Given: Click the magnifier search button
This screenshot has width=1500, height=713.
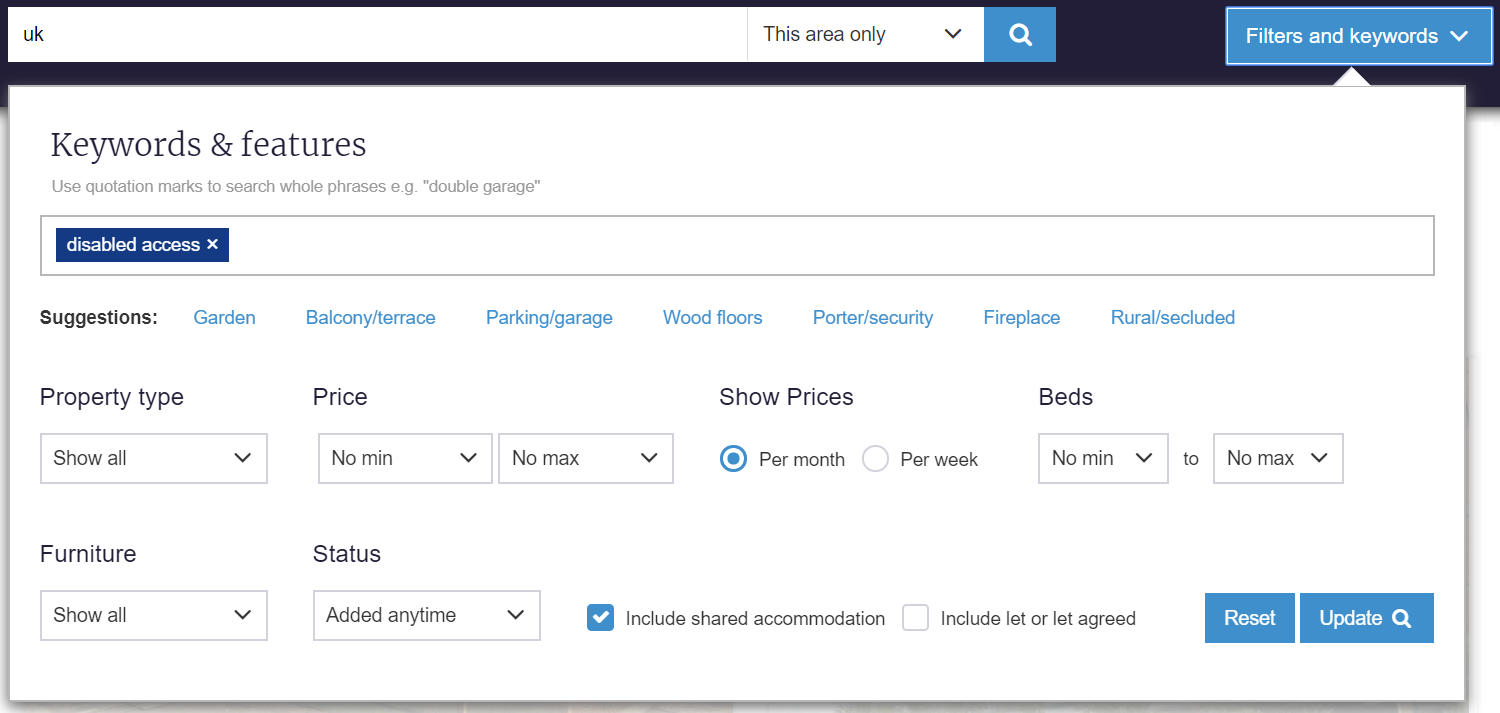Looking at the screenshot, I should [1020, 34].
